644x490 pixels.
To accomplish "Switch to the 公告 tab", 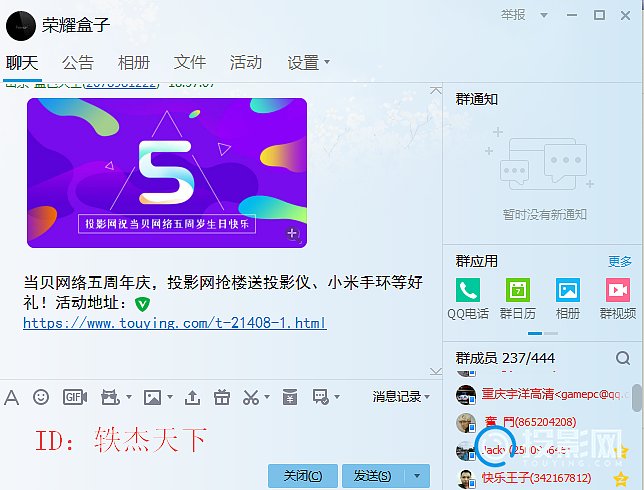I will pos(78,63).
